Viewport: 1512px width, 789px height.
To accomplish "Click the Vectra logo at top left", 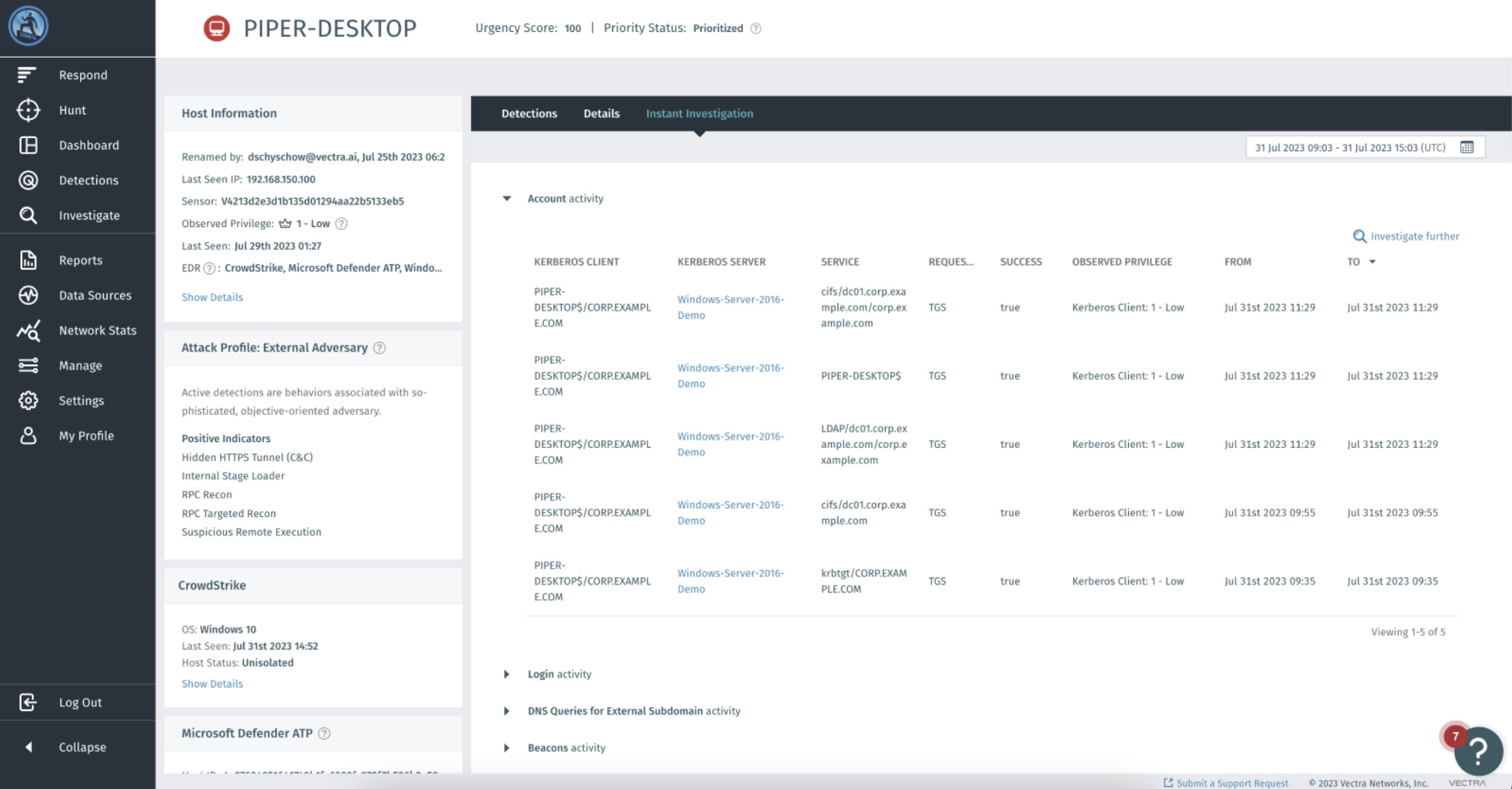I will pyautogui.click(x=28, y=26).
